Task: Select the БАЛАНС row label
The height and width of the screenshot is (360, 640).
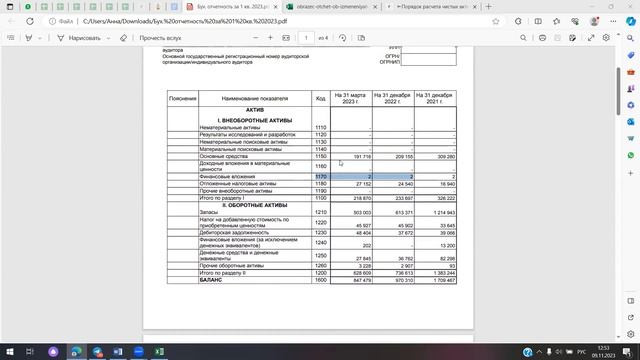Action: coord(211,280)
